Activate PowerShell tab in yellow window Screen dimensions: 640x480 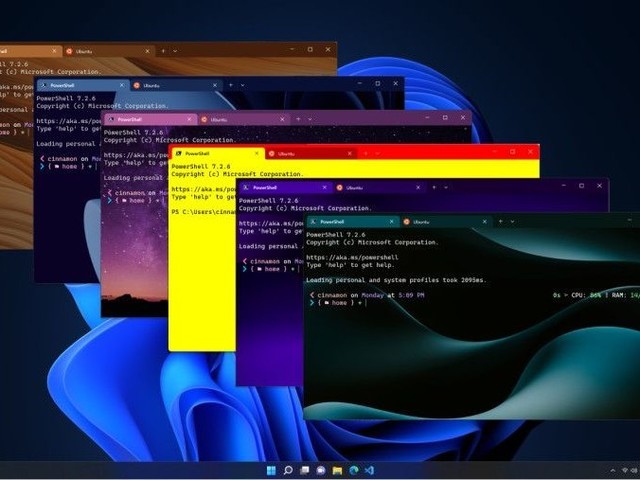(x=217, y=153)
